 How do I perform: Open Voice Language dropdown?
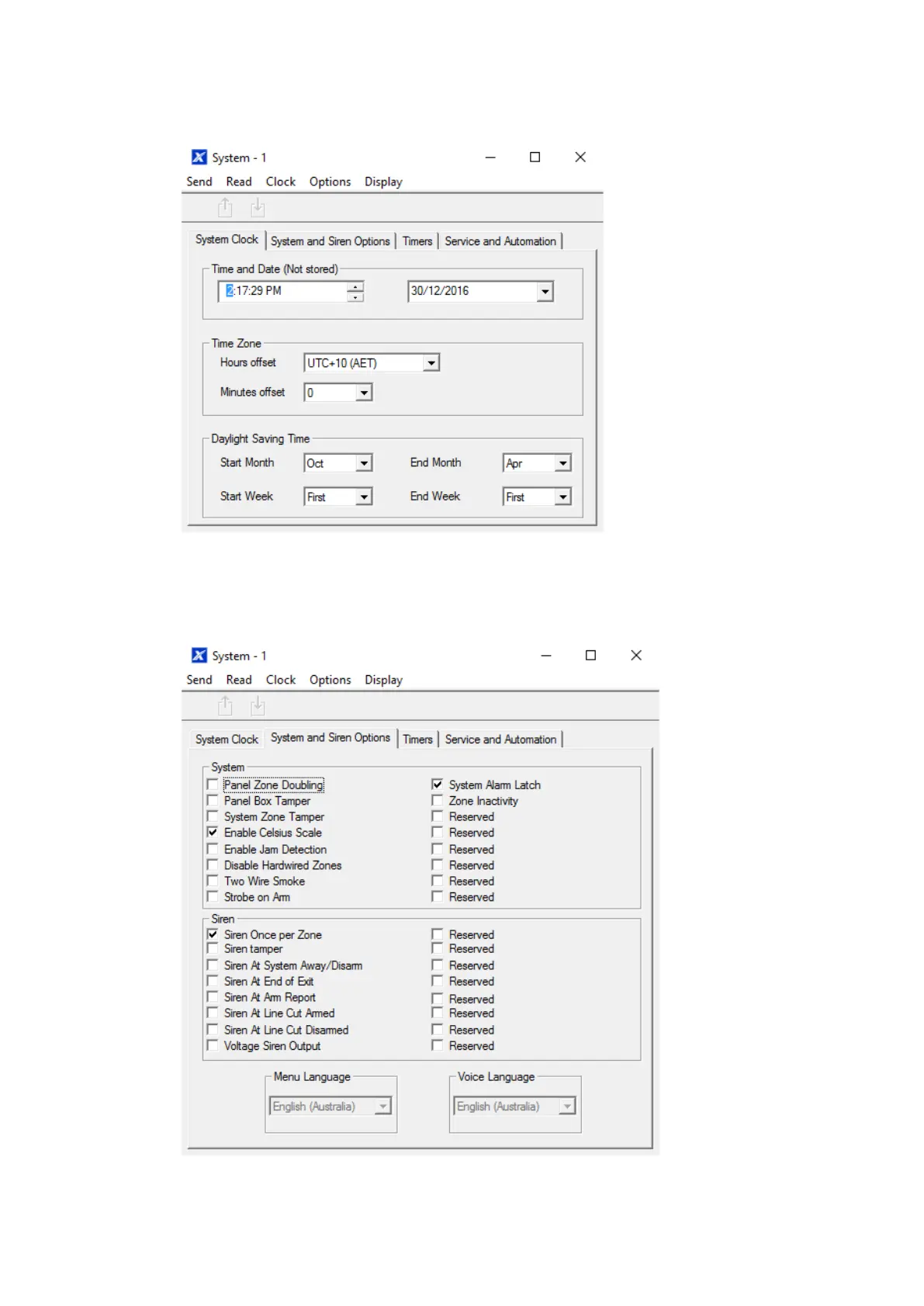click(x=568, y=1106)
